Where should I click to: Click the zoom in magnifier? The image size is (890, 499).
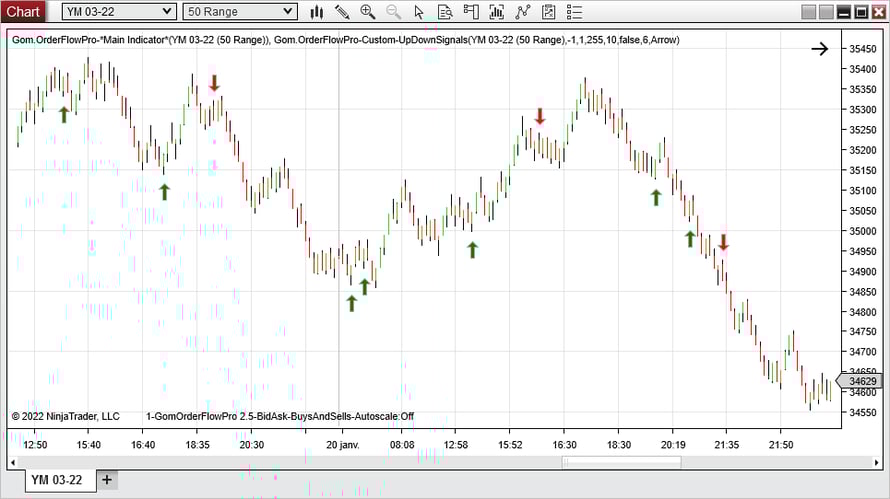point(368,12)
